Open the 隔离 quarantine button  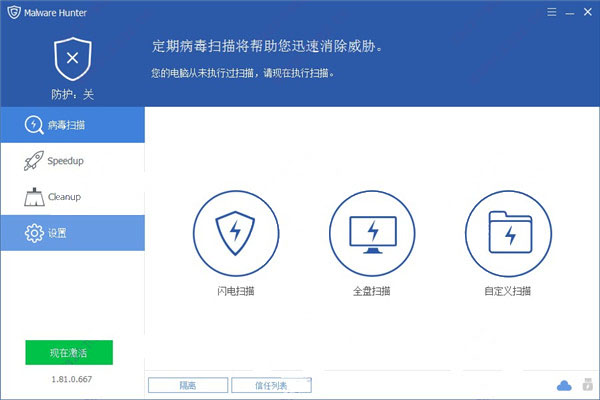(188, 385)
